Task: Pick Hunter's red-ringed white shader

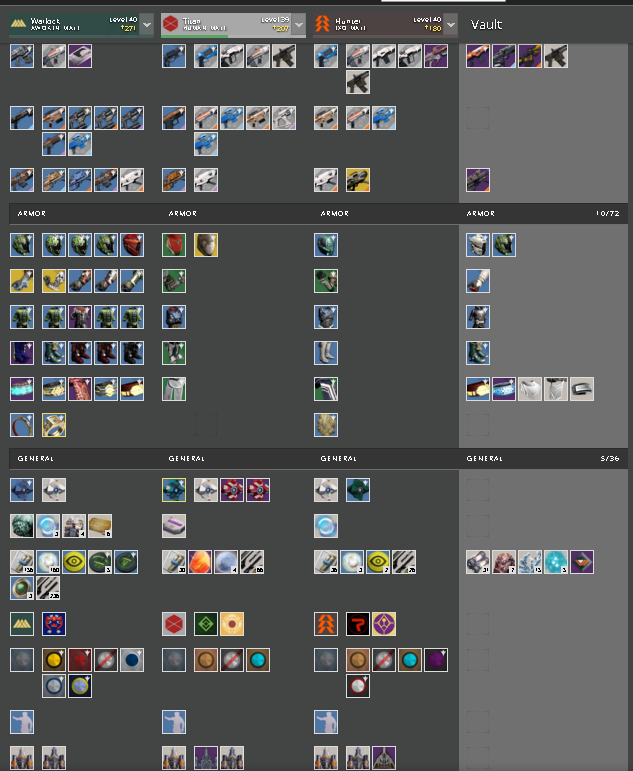Action: tap(358, 686)
